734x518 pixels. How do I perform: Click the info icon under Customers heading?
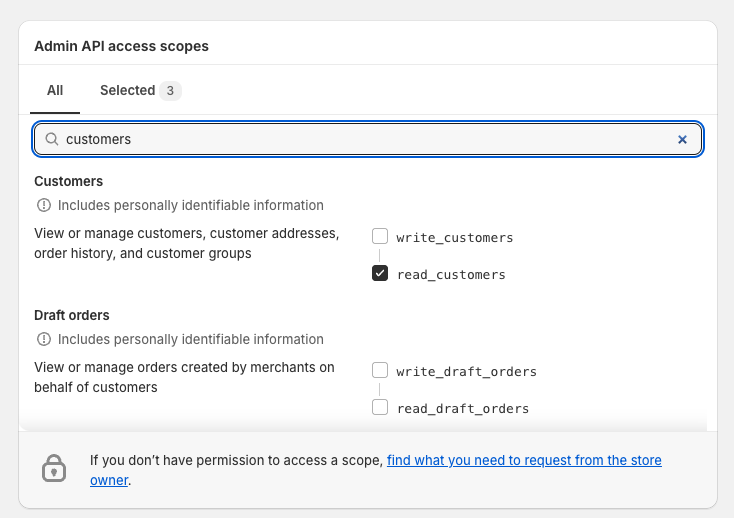pyautogui.click(x=44, y=205)
